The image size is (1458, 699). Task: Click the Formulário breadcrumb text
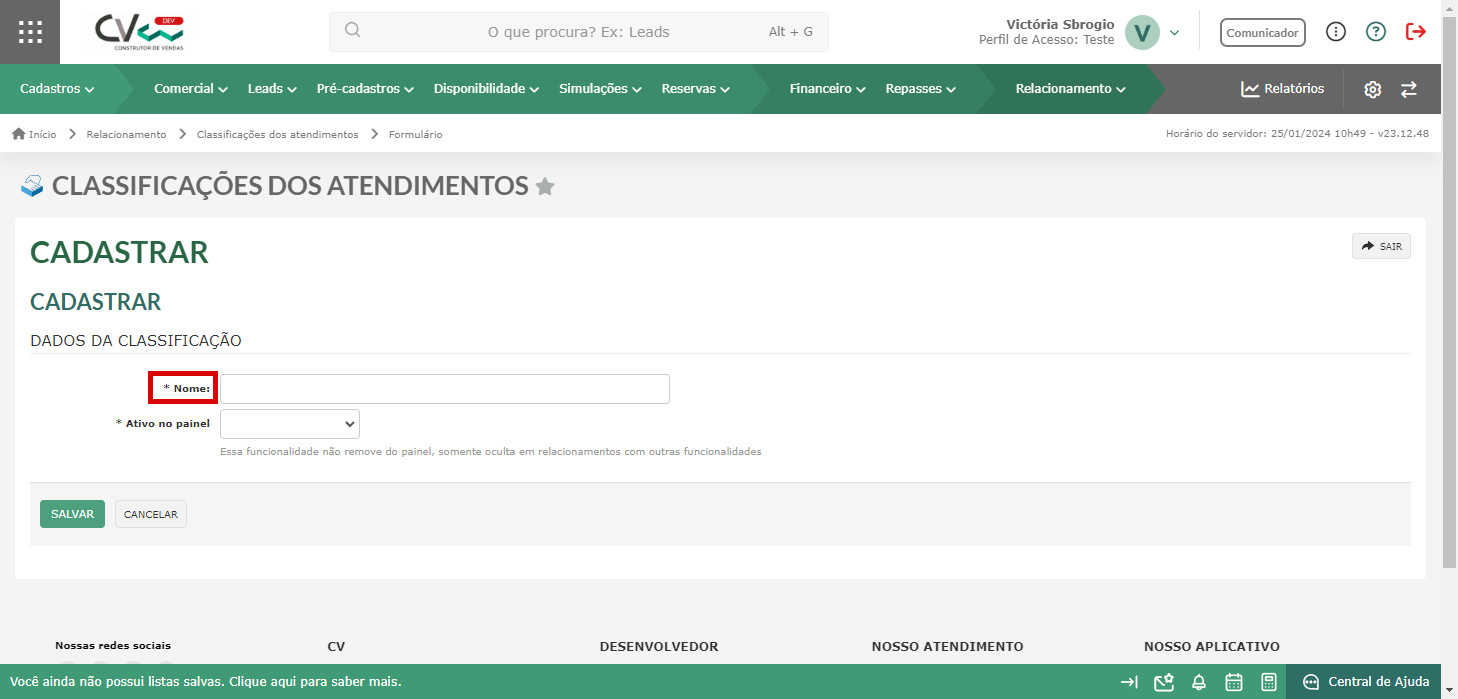415,134
